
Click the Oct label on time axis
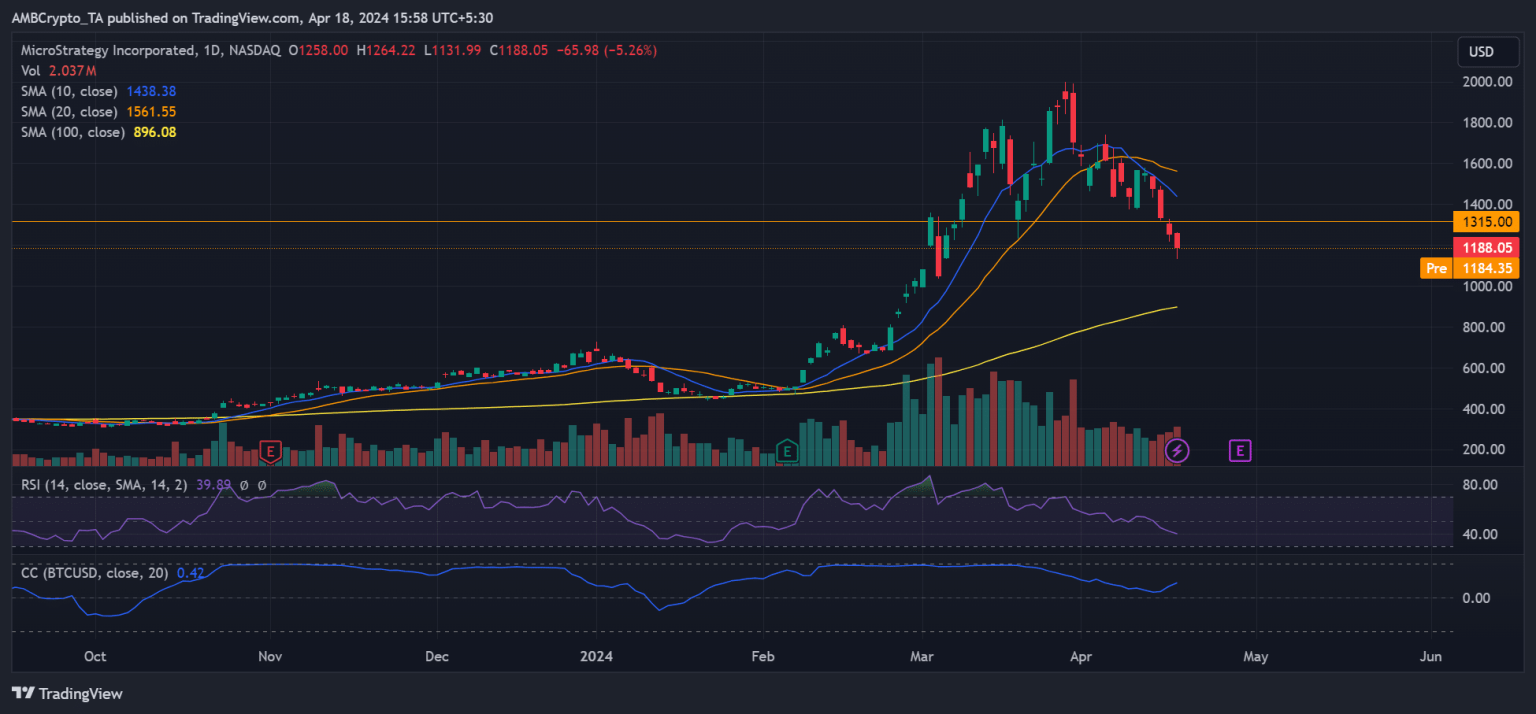(96, 657)
